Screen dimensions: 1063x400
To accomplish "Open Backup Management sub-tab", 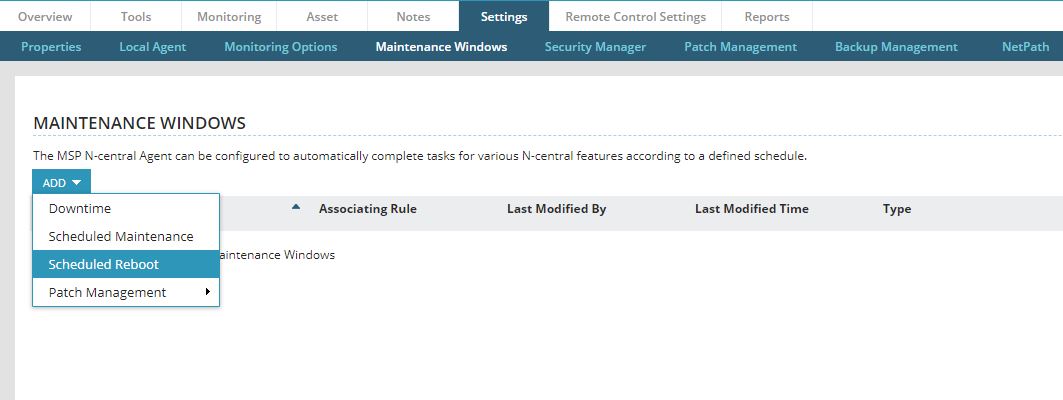I will [896, 47].
